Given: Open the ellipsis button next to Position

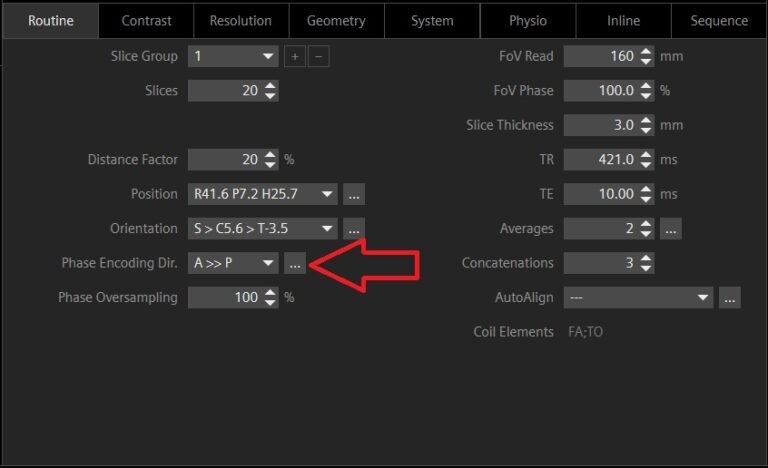Looking at the screenshot, I should click(354, 194).
